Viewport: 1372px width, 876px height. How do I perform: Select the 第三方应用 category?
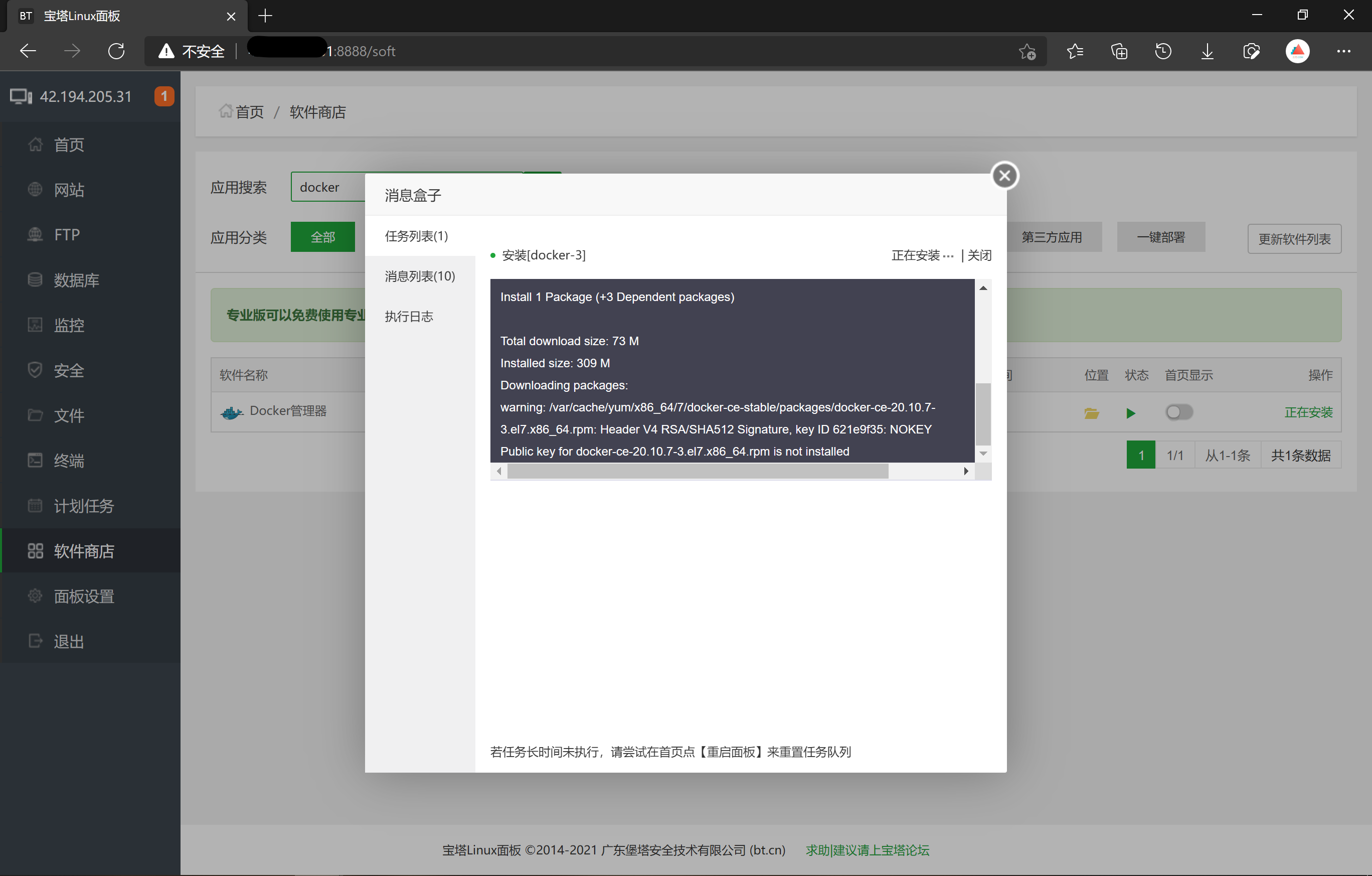[x=1052, y=237]
